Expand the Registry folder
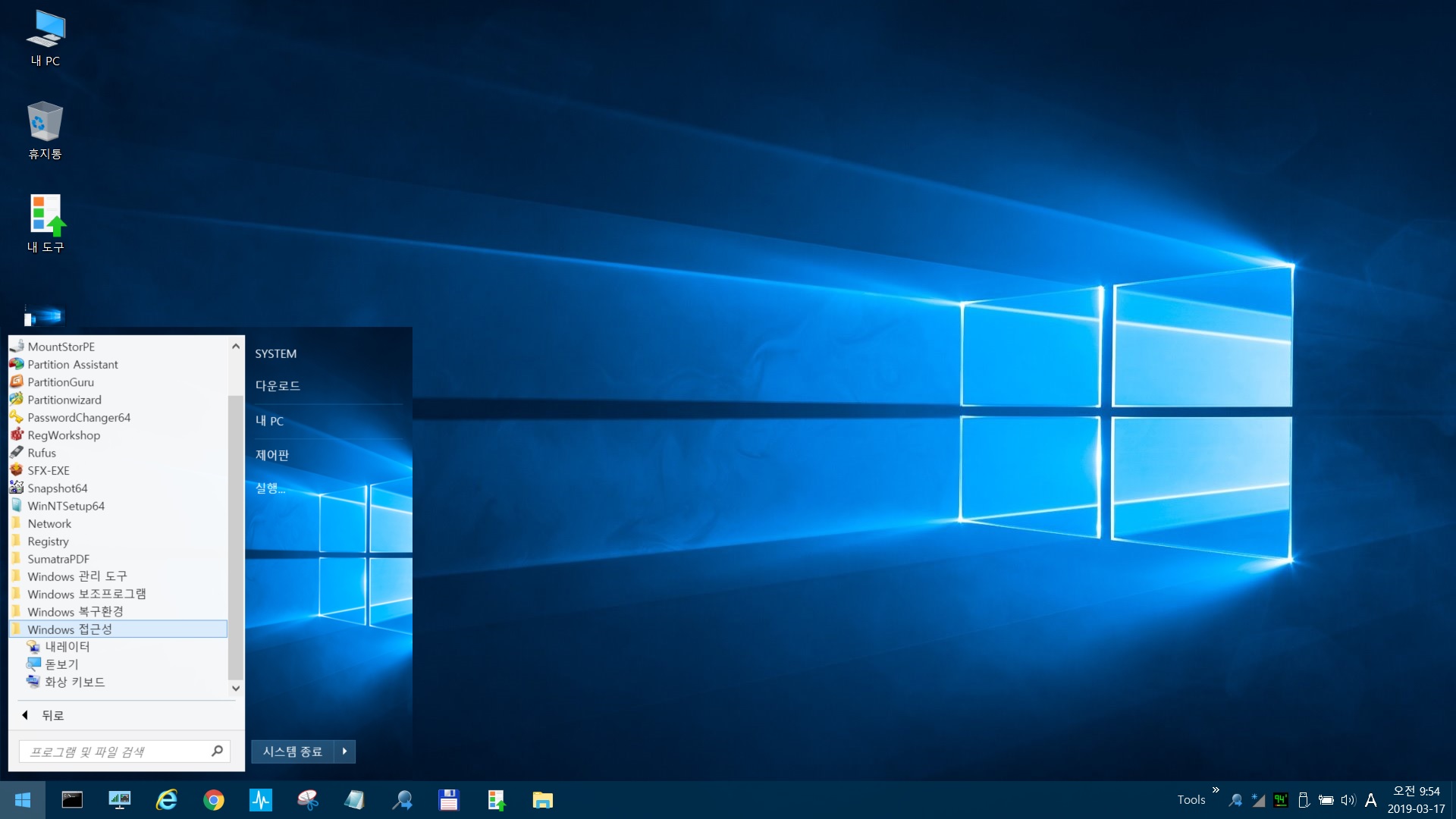 point(118,541)
